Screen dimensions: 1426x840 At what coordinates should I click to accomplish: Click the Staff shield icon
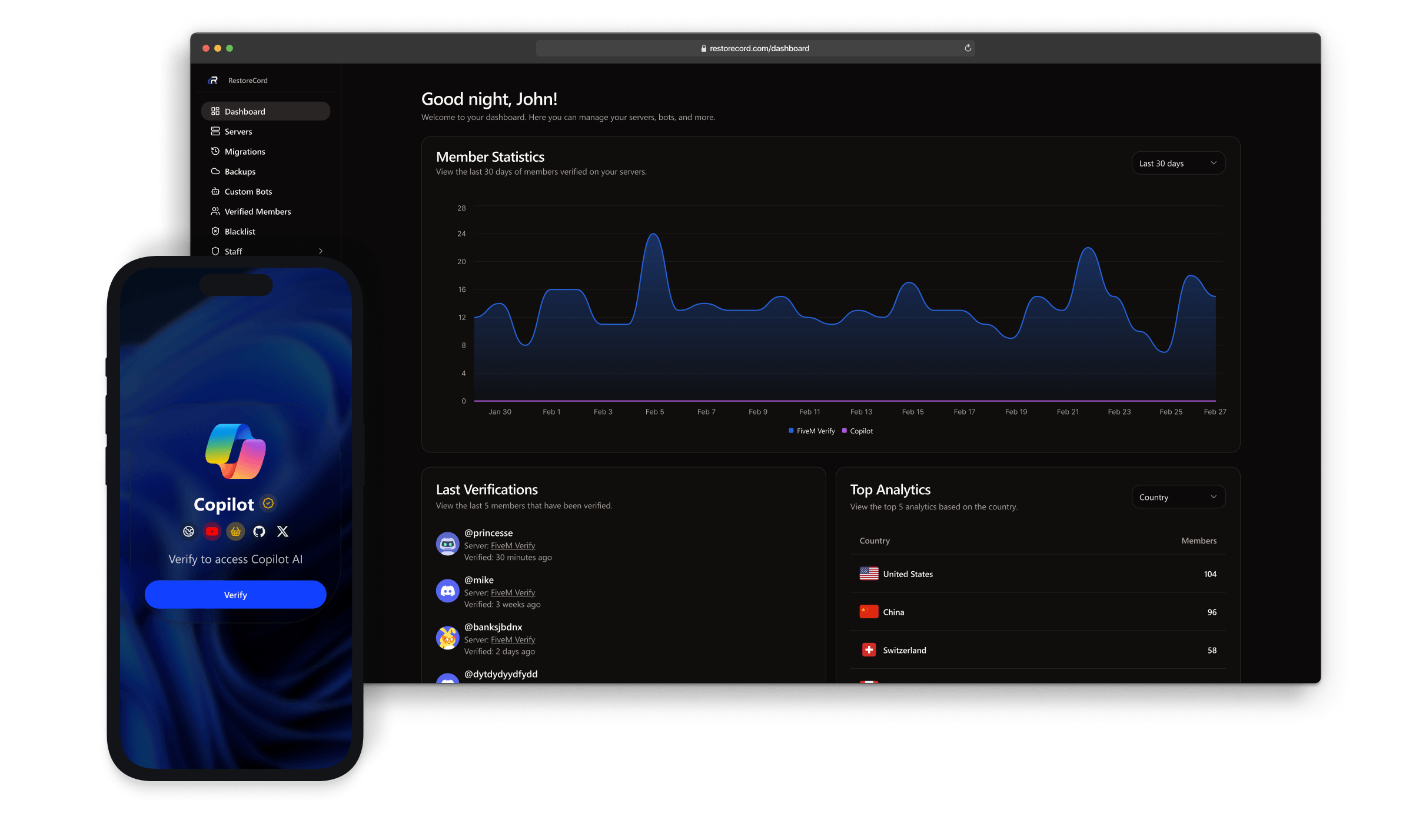(x=215, y=251)
